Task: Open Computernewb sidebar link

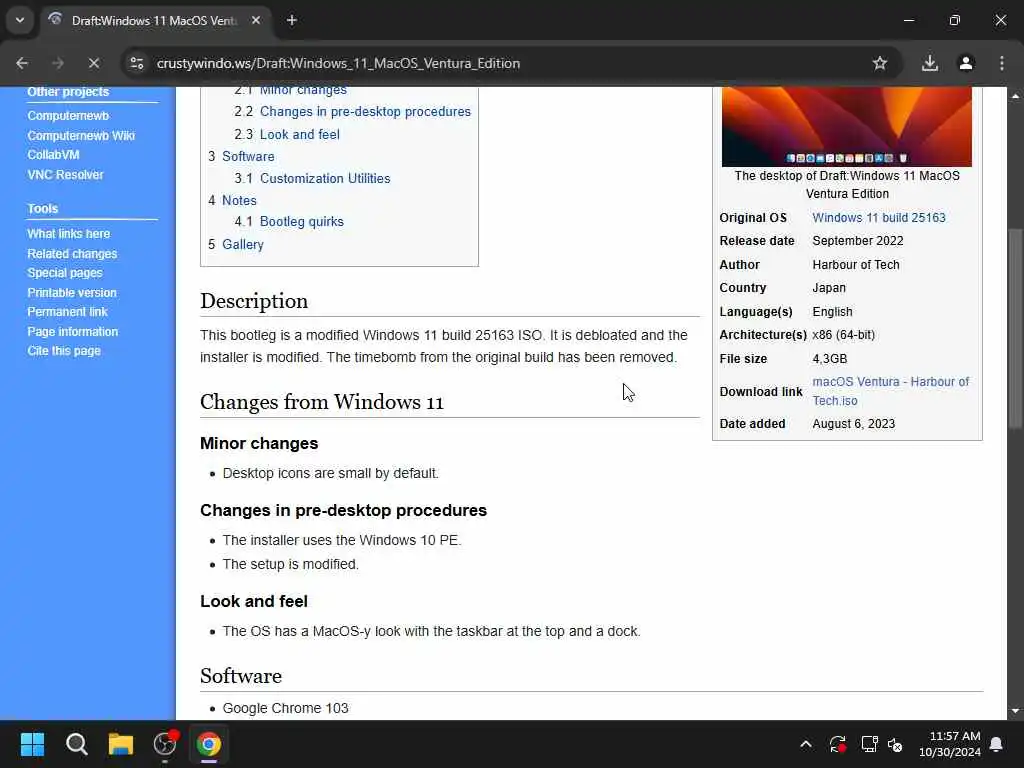Action: point(68,116)
